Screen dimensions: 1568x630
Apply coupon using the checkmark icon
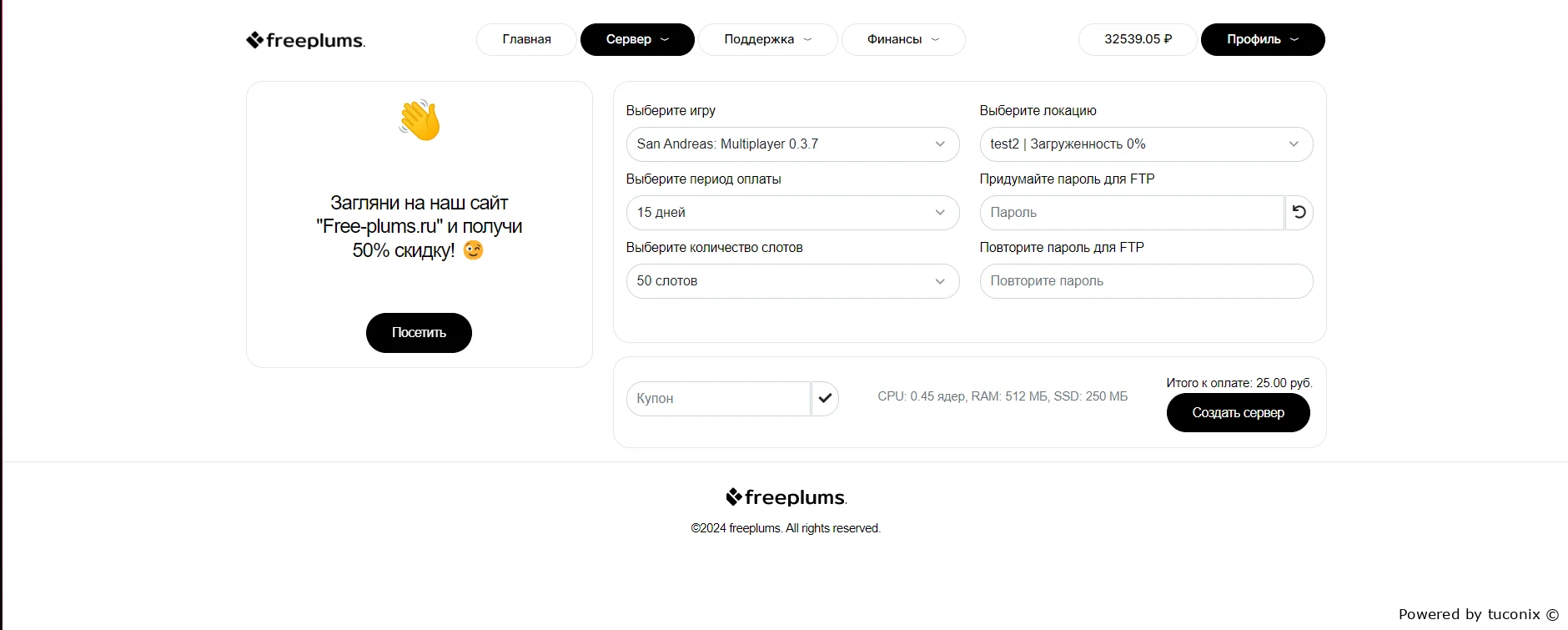point(825,399)
